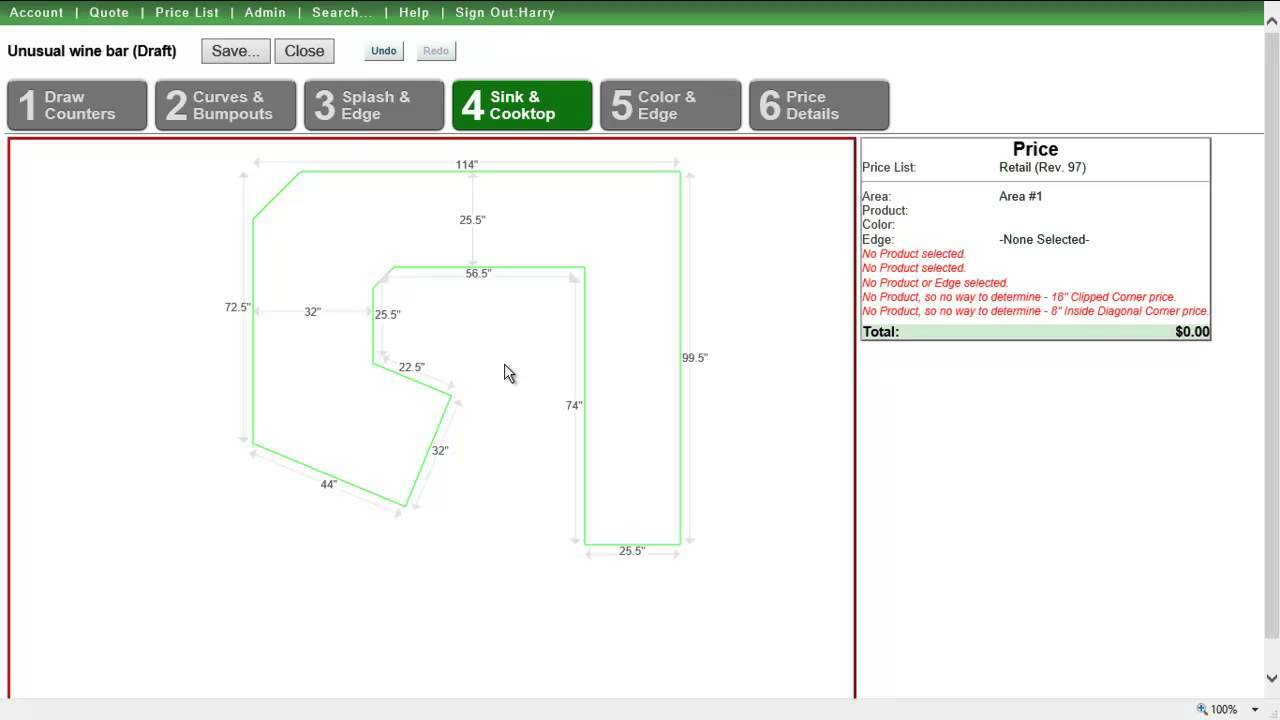Click the zoom magnifier icon in status bar
The image size is (1280, 720).
coord(1202,709)
